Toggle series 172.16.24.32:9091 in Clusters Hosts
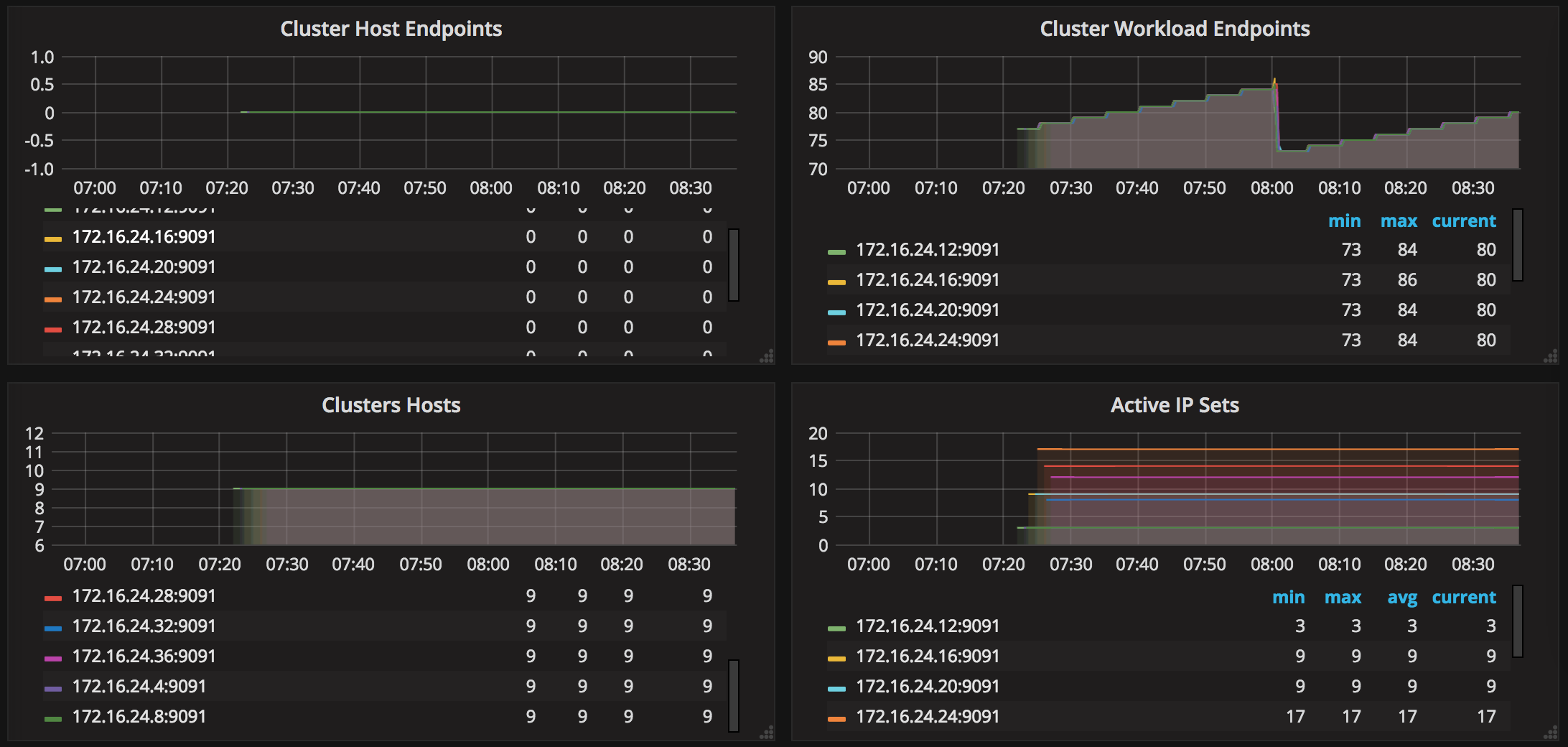The height and width of the screenshot is (747, 1568). [x=144, y=626]
